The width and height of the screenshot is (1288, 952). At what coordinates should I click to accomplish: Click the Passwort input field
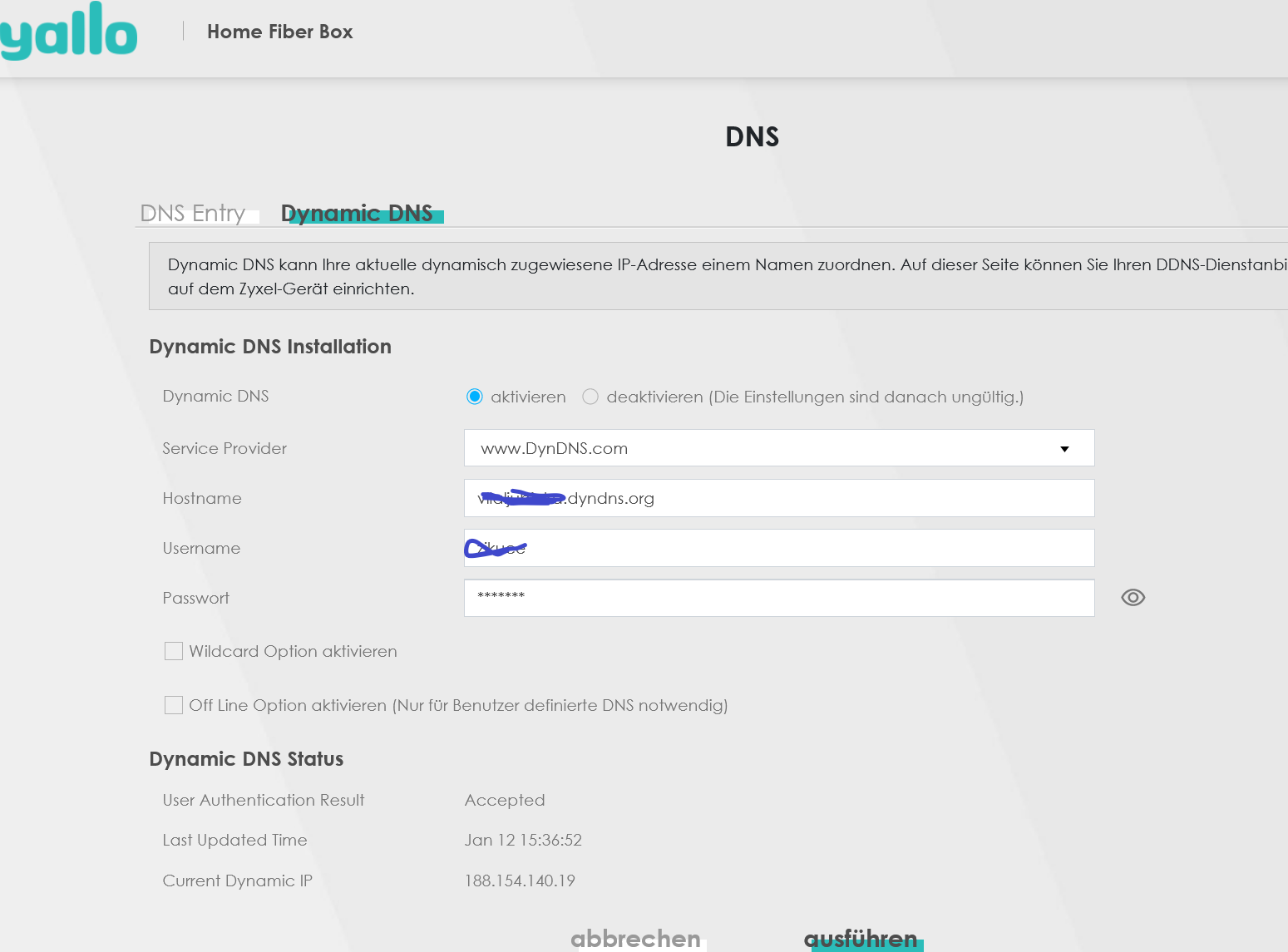click(778, 598)
